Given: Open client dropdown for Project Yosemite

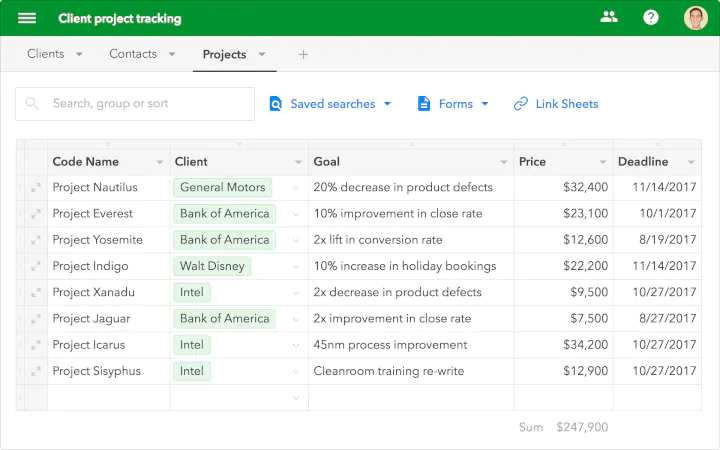Looking at the screenshot, I should pyautogui.click(x=296, y=240).
